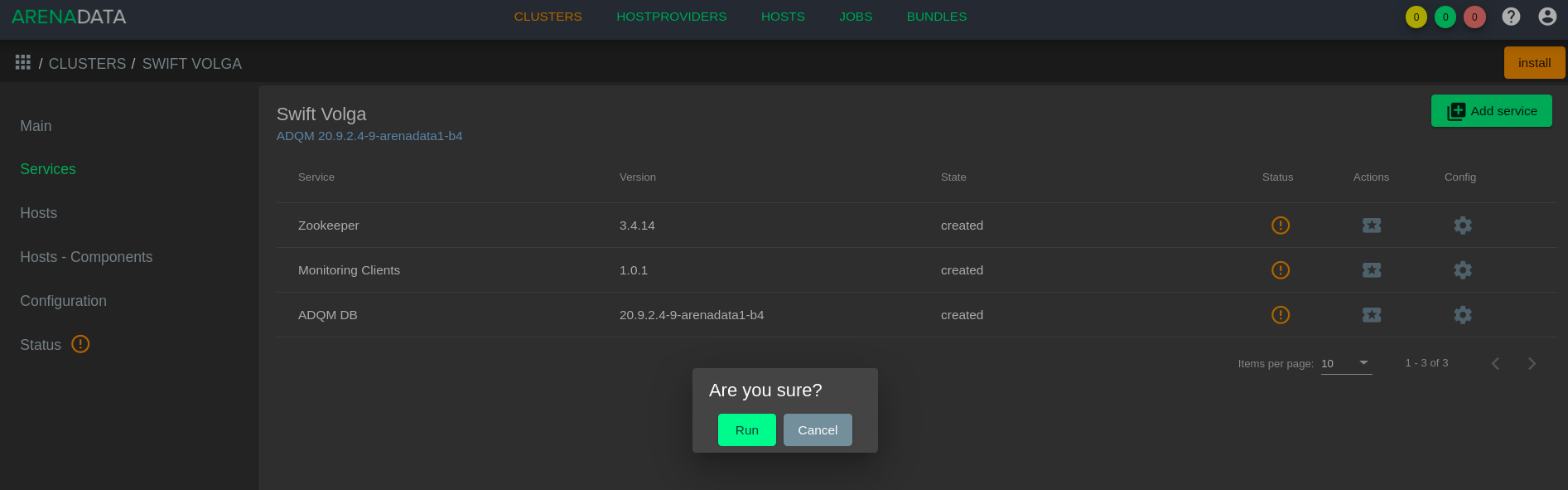Open actions for Zookeeper service
This screenshot has width=1568, height=490.
pyautogui.click(x=1372, y=226)
